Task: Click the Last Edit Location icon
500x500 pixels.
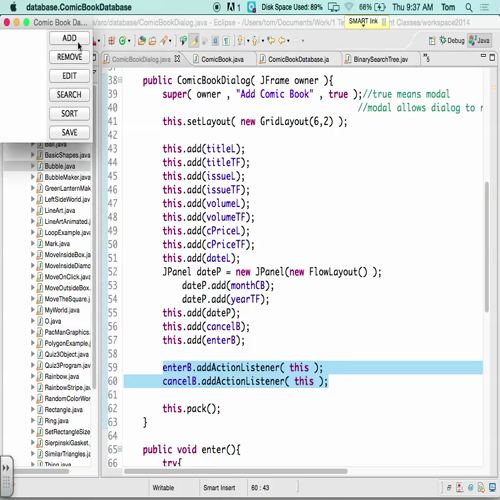Action: tap(271, 41)
